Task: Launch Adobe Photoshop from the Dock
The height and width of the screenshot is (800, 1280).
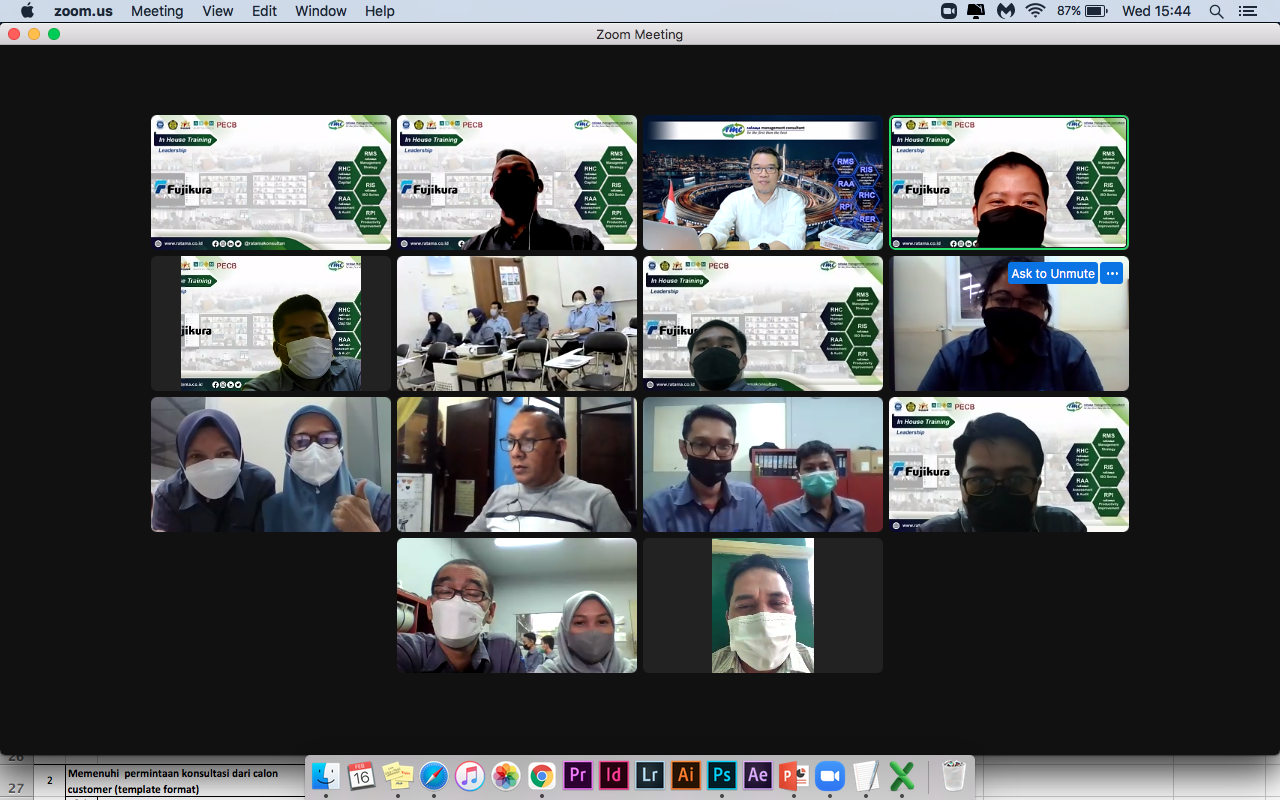Action: coord(721,776)
